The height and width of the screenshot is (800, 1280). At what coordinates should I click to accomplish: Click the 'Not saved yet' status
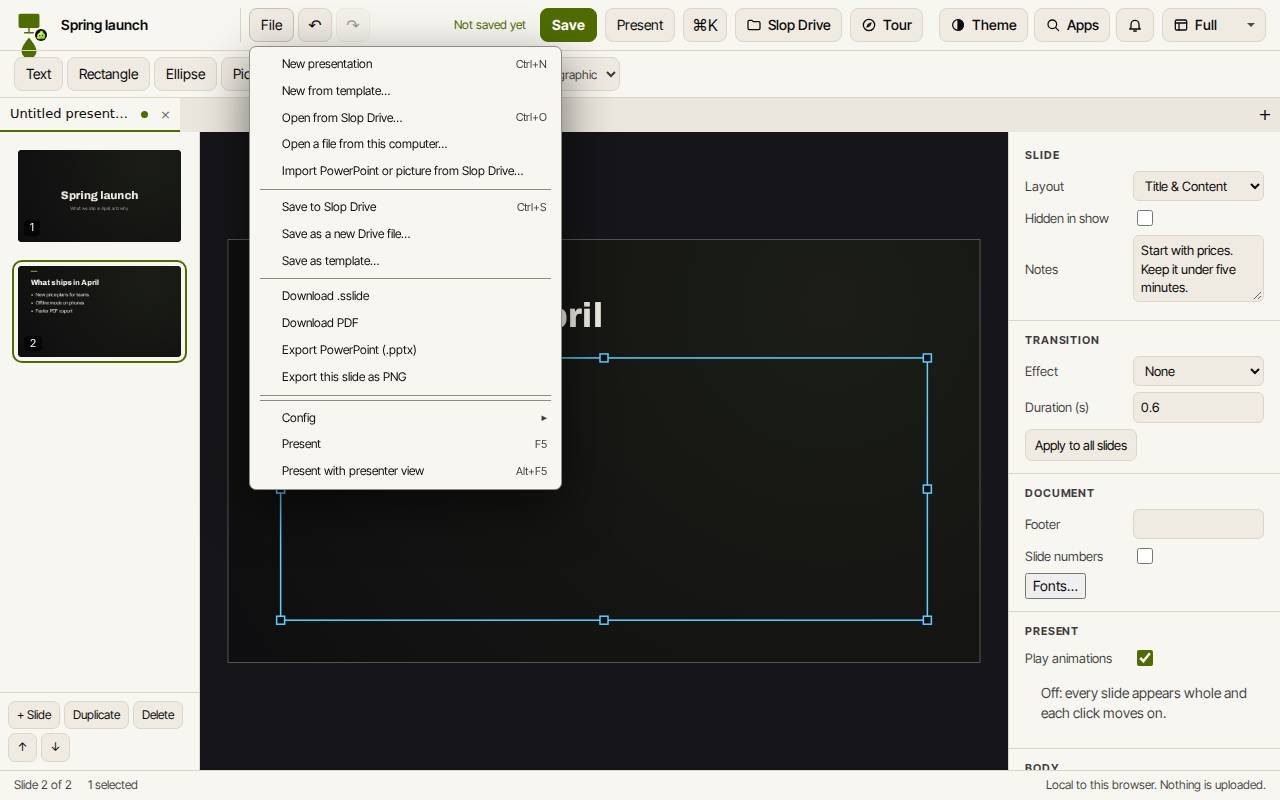[489, 25]
